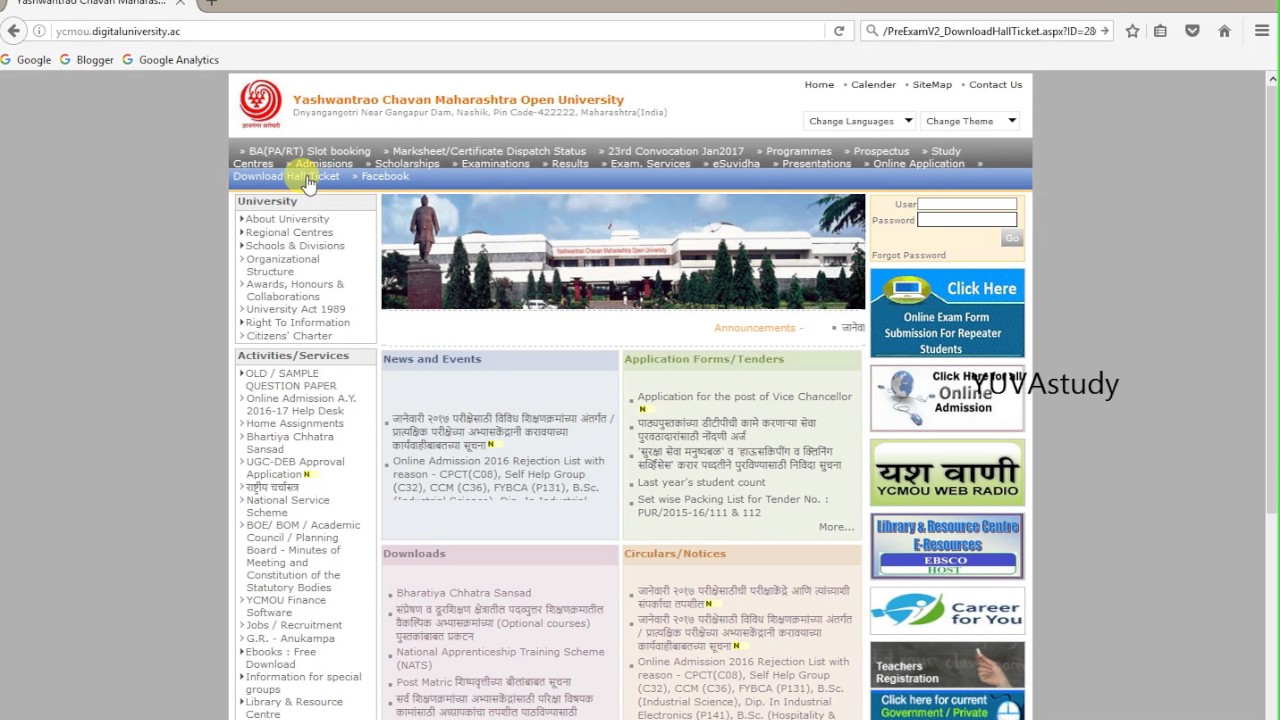Screen dimensions: 1280x720
Task: Open National Service Scheme sidebar link
Action: (288, 506)
